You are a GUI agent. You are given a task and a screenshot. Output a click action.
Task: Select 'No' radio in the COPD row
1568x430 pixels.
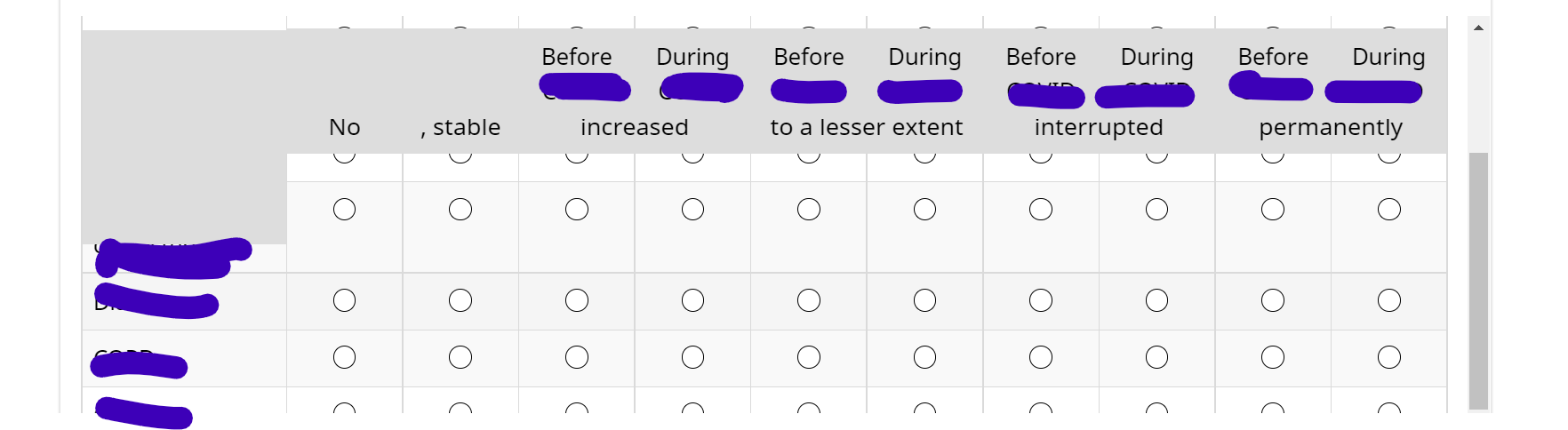coord(344,357)
